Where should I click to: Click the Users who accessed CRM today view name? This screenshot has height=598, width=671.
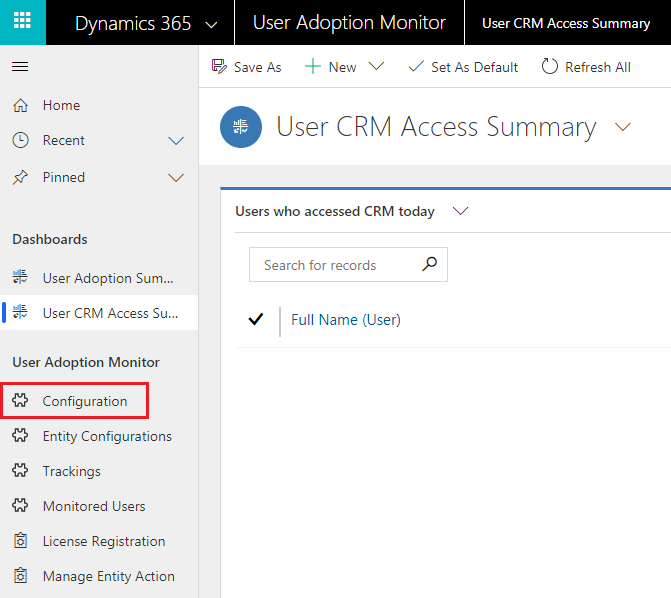(335, 211)
